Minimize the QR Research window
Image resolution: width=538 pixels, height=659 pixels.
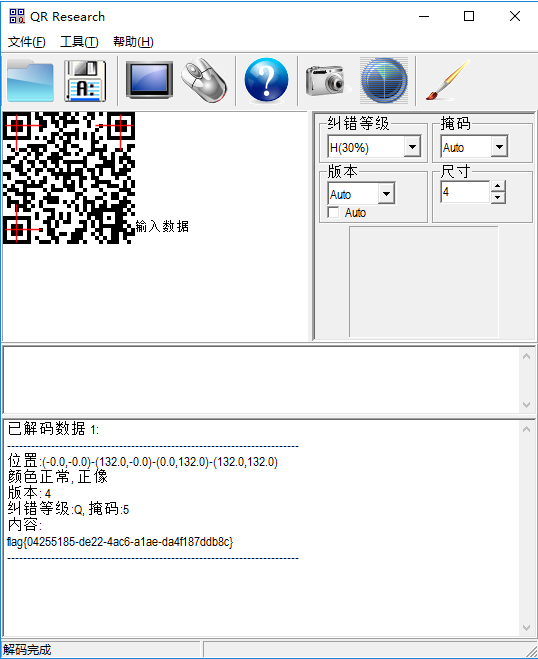coord(424,16)
